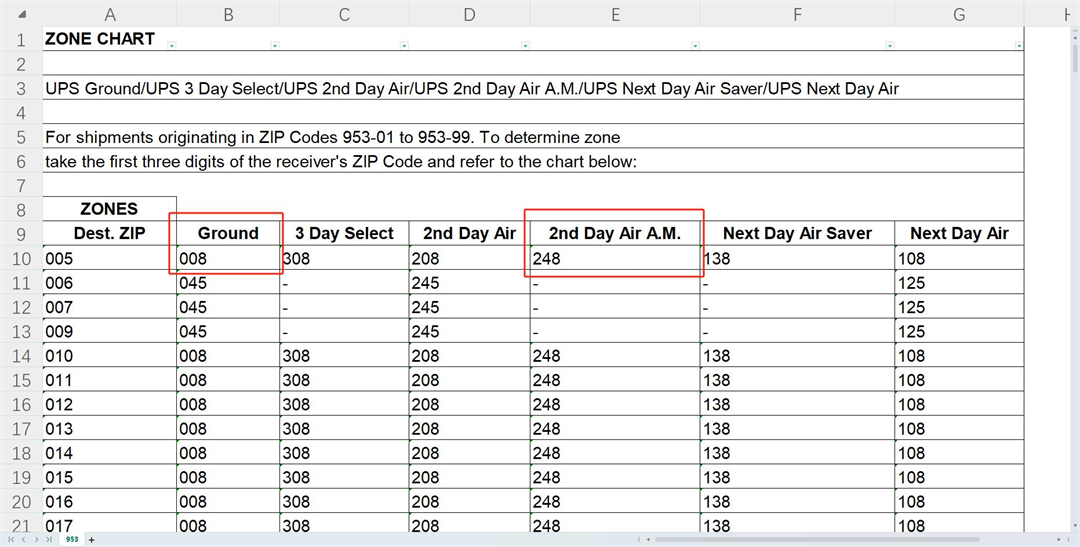Click the previous sheet navigation arrow

[23, 539]
